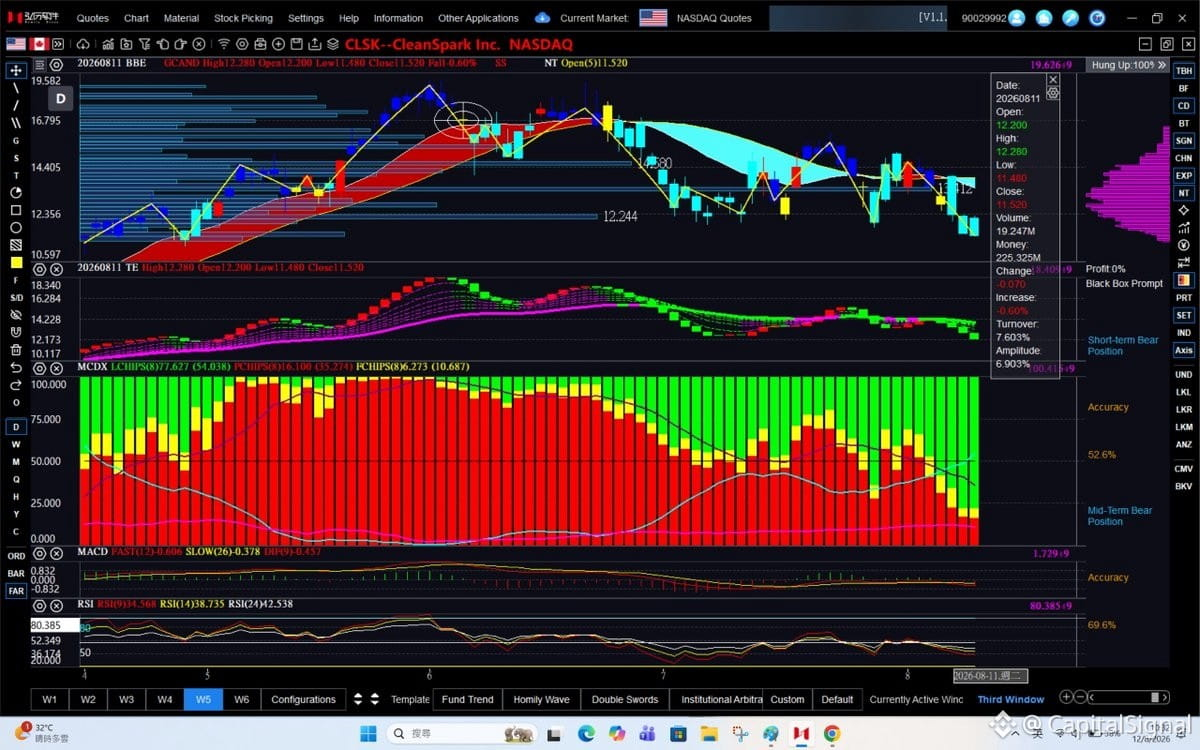This screenshot has width=1200, height=750.
Task: Click the layers stack toolbar icon
Action: pyautogui.click(x=332, y=44)
